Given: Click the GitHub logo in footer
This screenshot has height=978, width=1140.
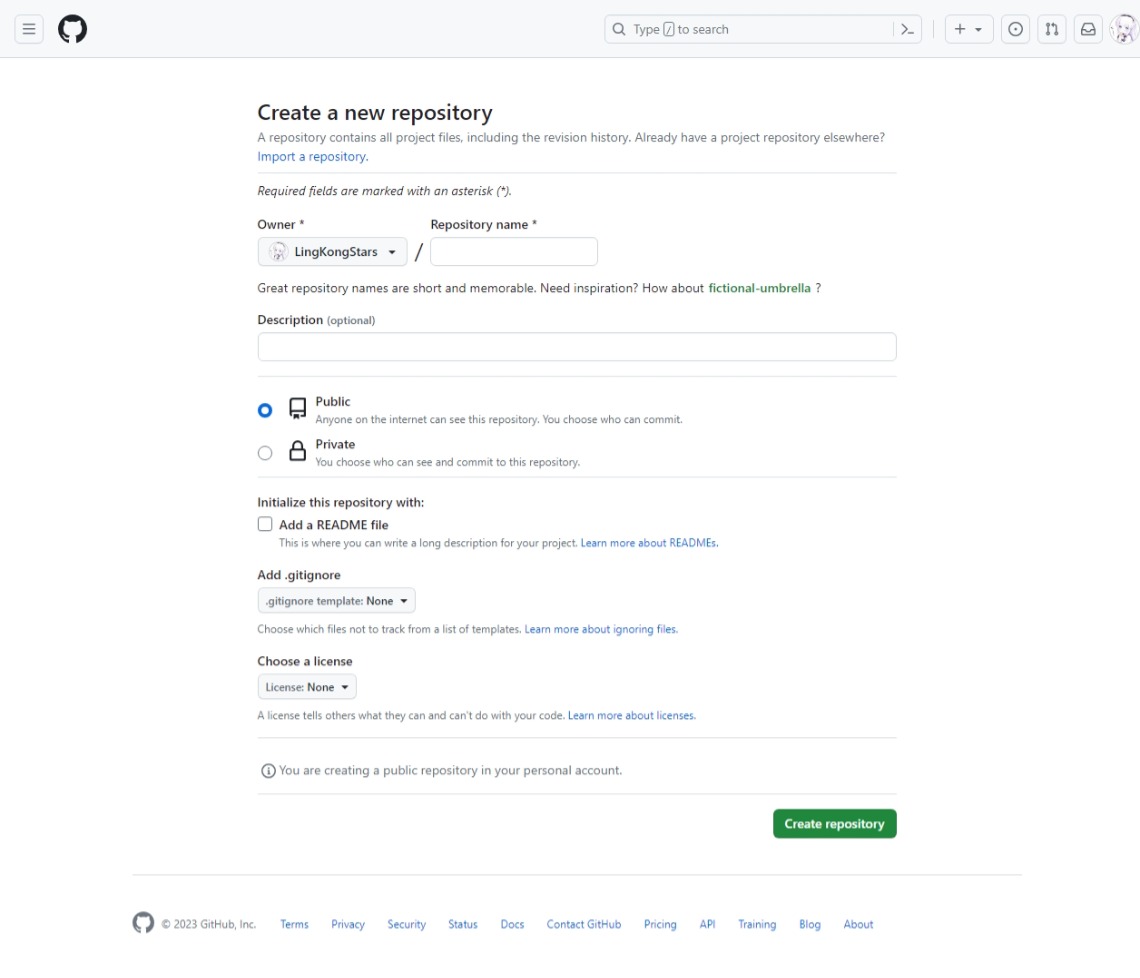Looking at the screenshot, I should [143, 923].
